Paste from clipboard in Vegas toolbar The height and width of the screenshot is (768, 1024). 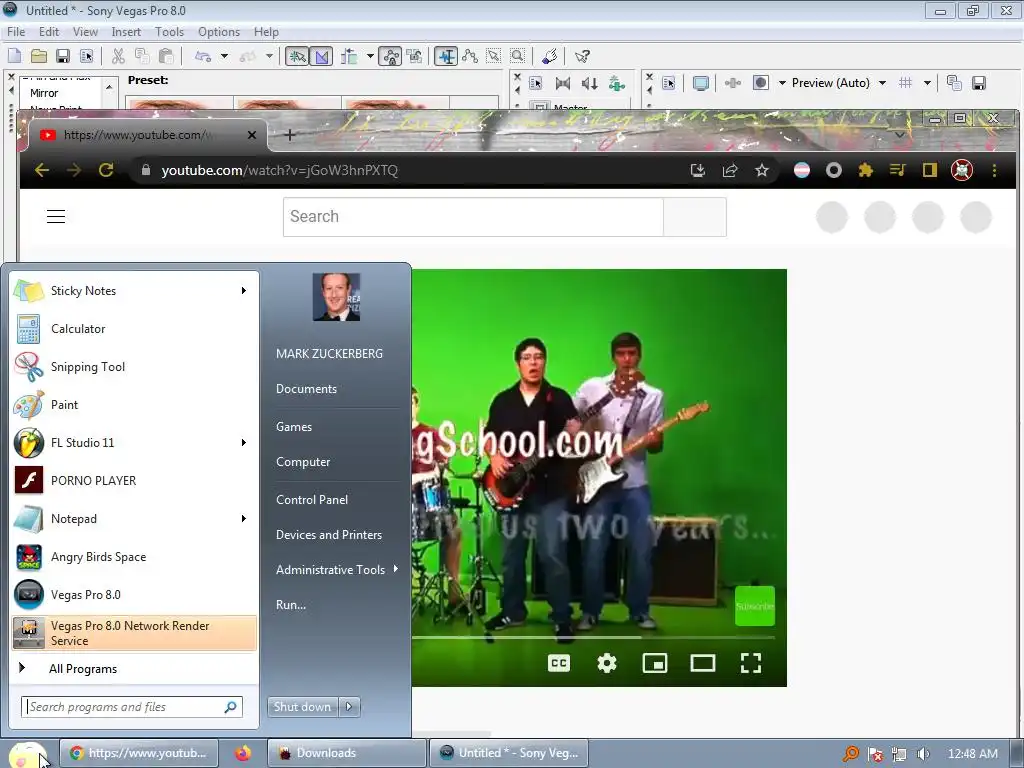pyautogui.click(x=167, y=56)
